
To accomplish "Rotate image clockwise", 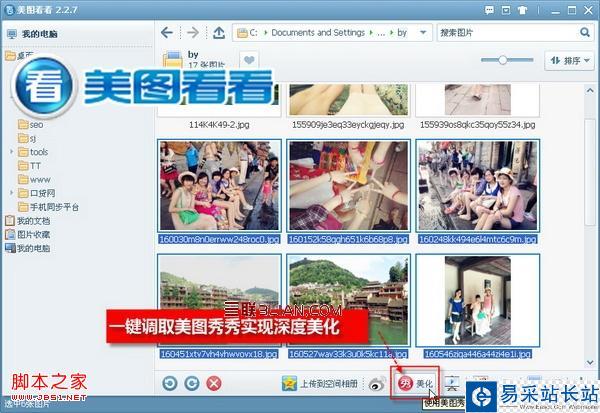I will pyautogui.click(x=192, y=383).
